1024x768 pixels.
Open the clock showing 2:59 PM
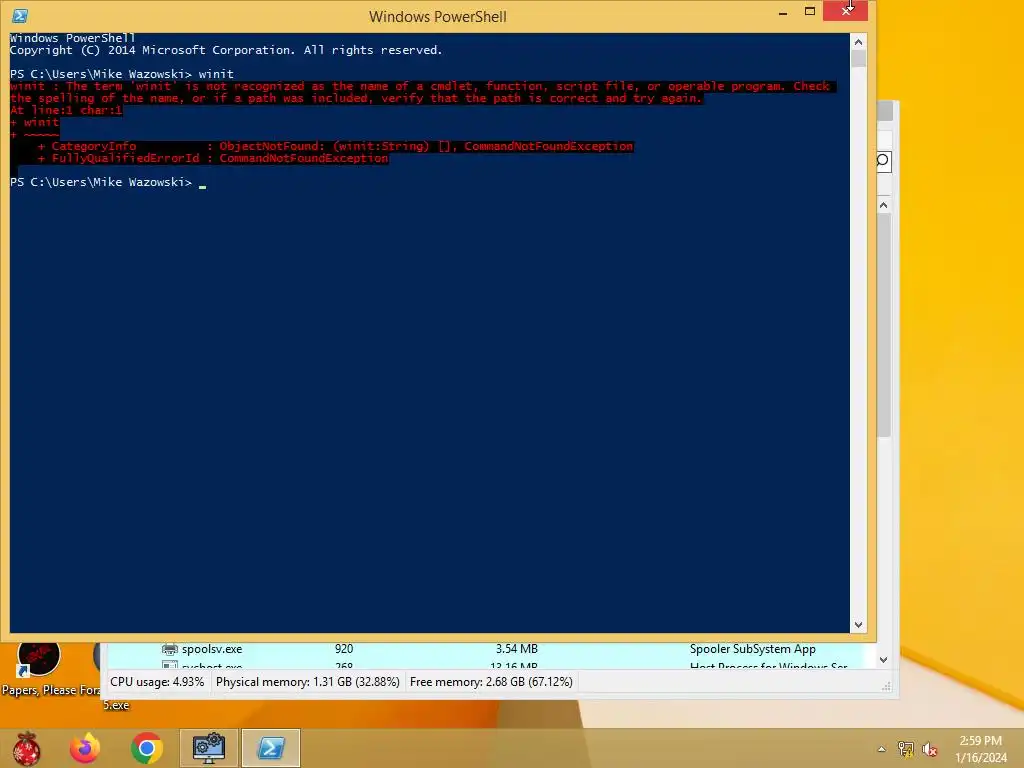click(x=980, y=749)
